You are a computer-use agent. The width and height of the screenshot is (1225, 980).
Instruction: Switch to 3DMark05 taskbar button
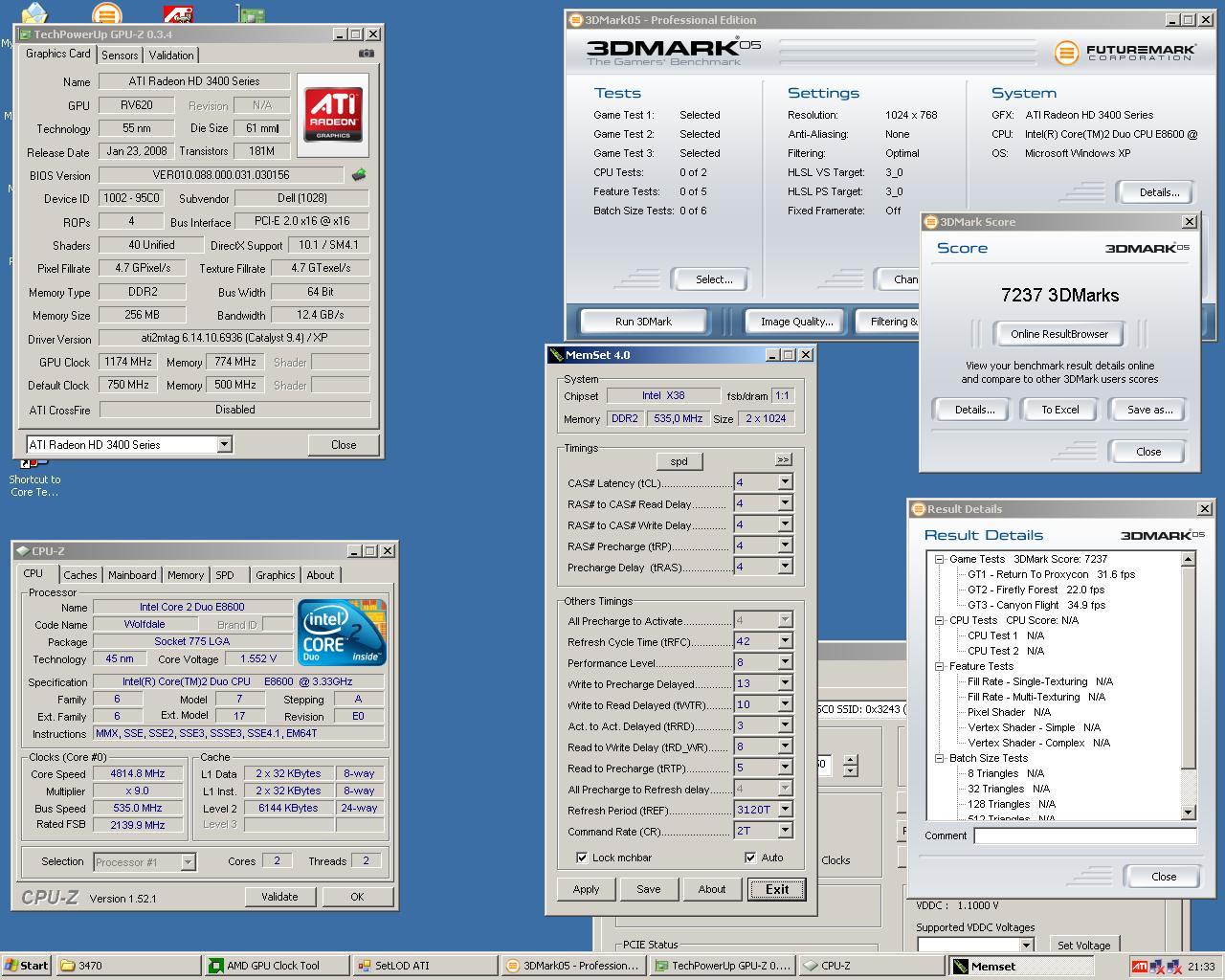click(573, 966)
